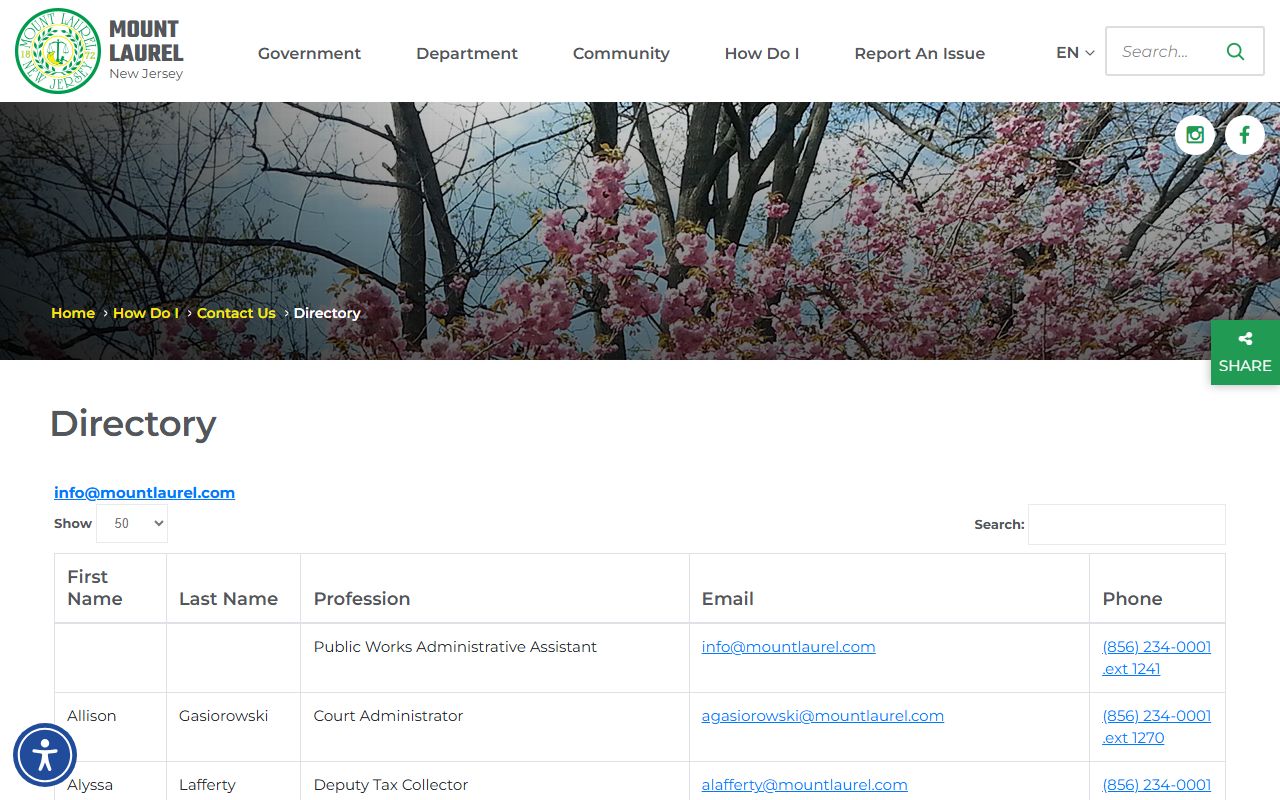Open the Government menu
Image resolution: width=1280 pixels, height=800 pixels.
(309, 53)
